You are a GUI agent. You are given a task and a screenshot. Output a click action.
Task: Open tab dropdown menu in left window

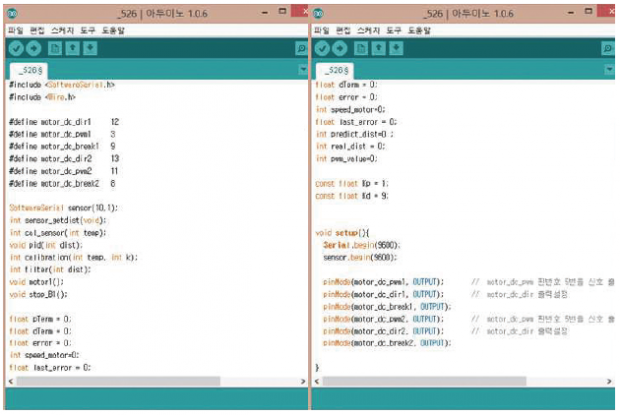pos(303,70)
